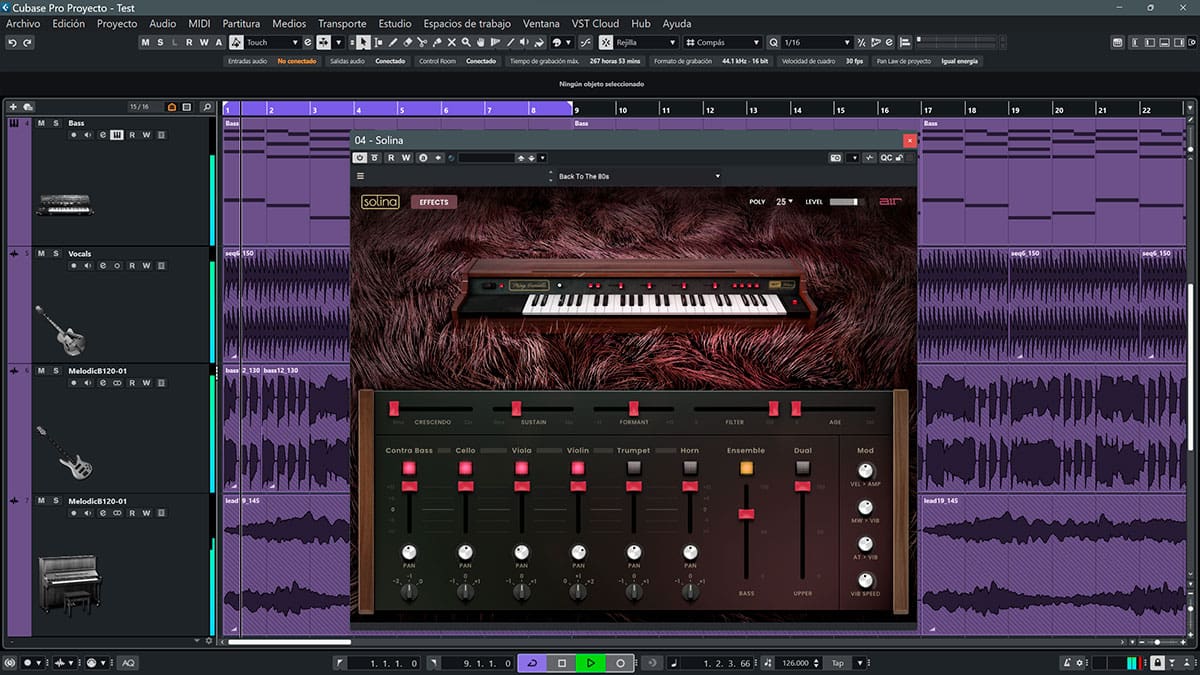Image resolution: width=1200 pixels, height=675 pixels.
Task: Toggle the Ensemble switch on Solina
Action: [x=745, y=467]
